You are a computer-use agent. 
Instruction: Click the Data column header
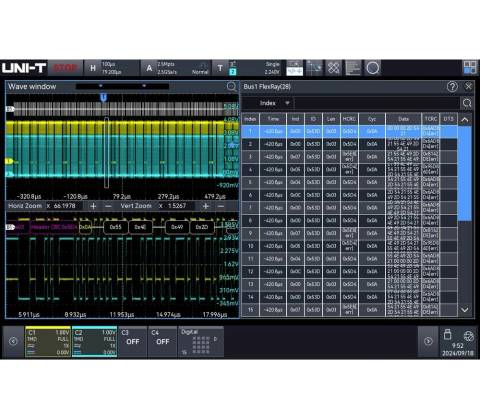[403, 119]
